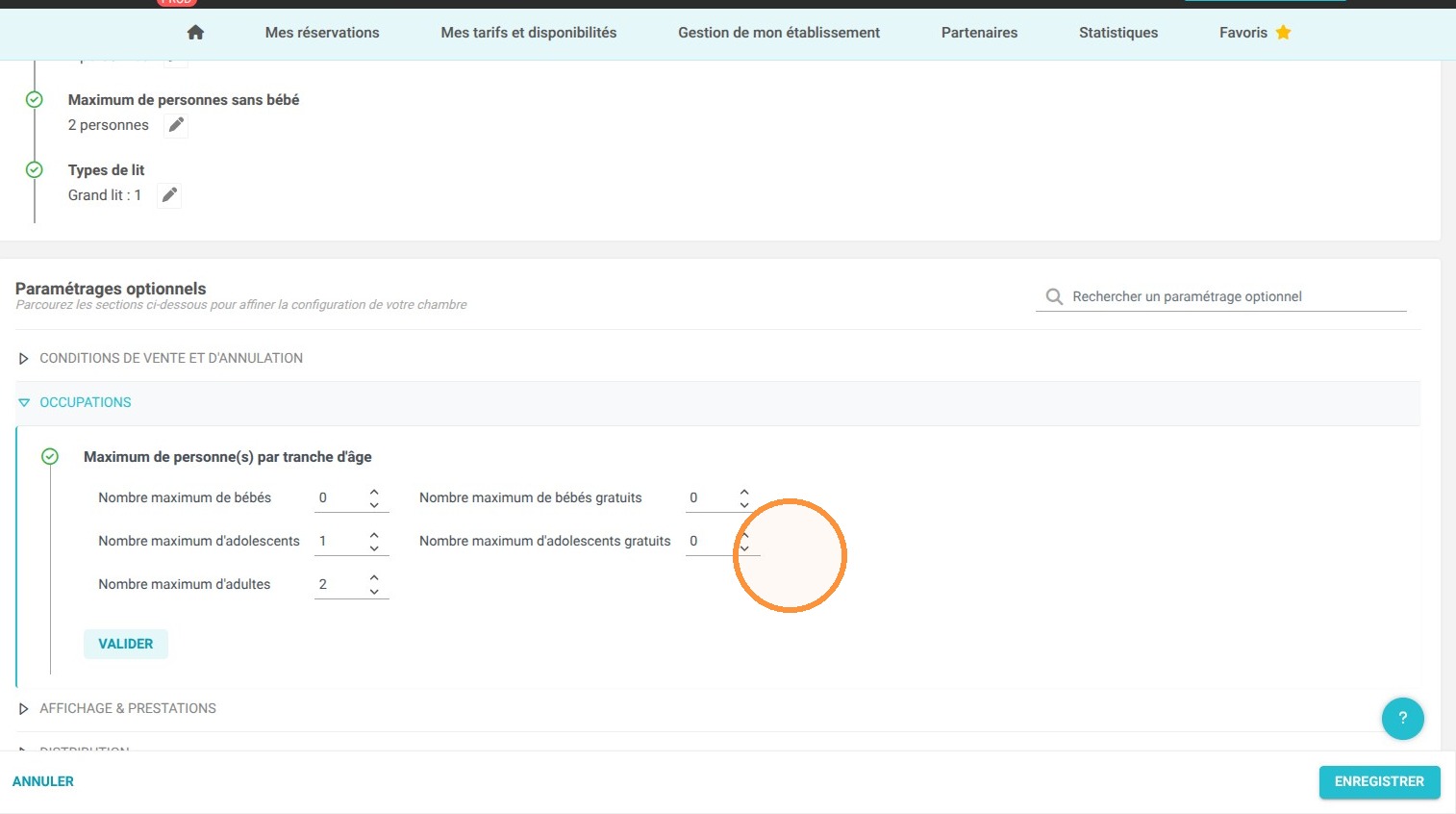This screenshot has height=814, width=1456.
Task: Decrease maximum number of adultes
Action: (374, 591)
